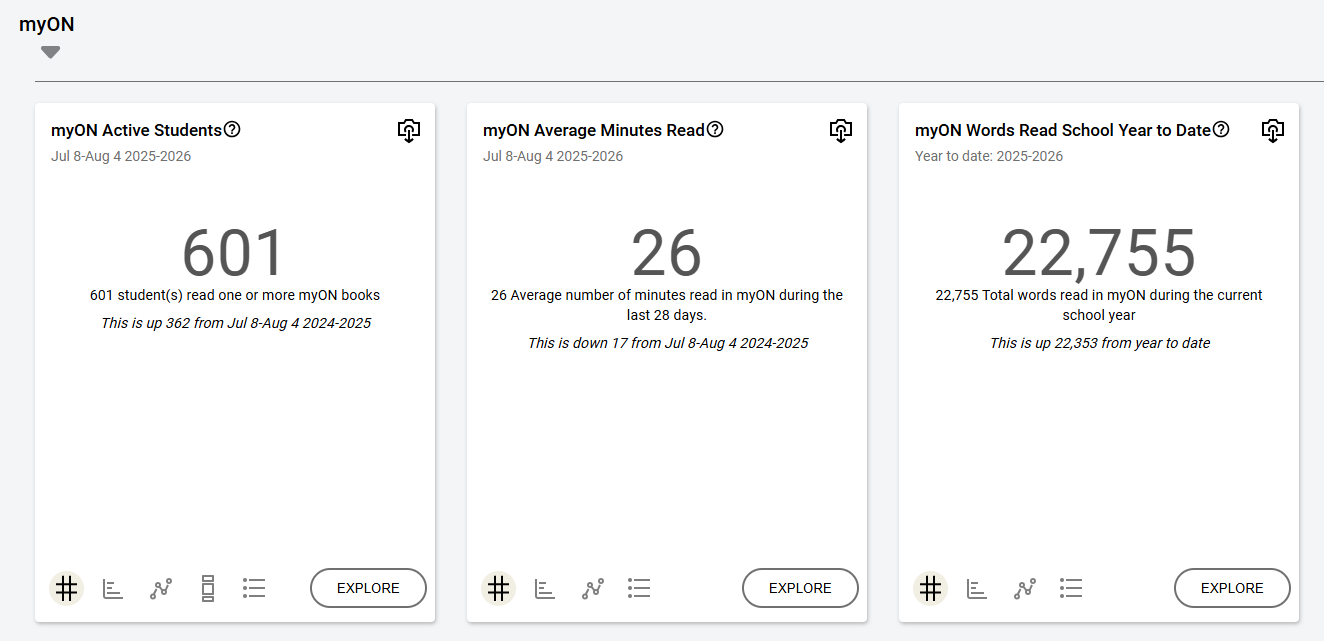1324x641 pixels.
Task: Collapse the myON section arrow
Action: tap(50, 52)
